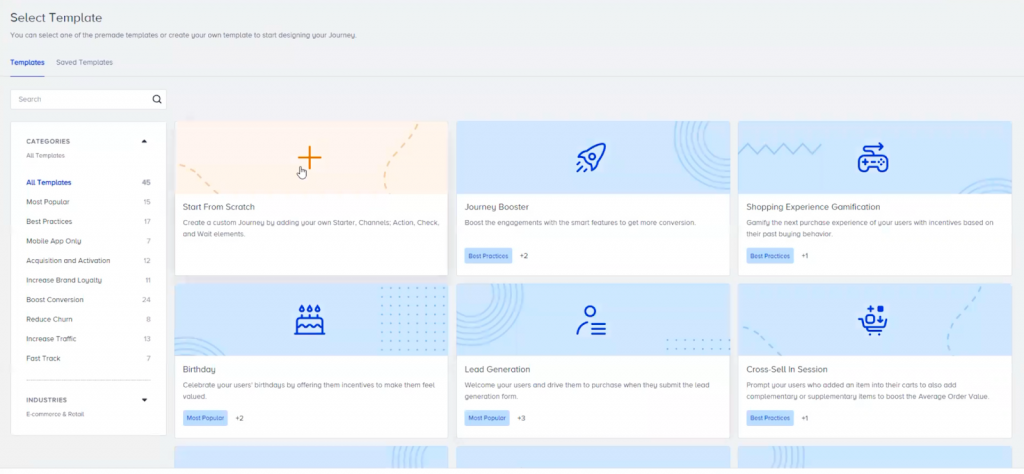Click the Most Popular tag on Birthday card
This screenshot has height=474, width=1024.
pos(206,418)
